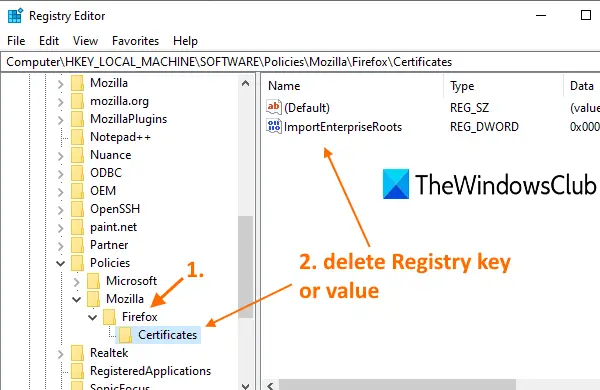600x390 pixels.
Task: Select the RegisteredApplications key
Action: click(150, 371)
